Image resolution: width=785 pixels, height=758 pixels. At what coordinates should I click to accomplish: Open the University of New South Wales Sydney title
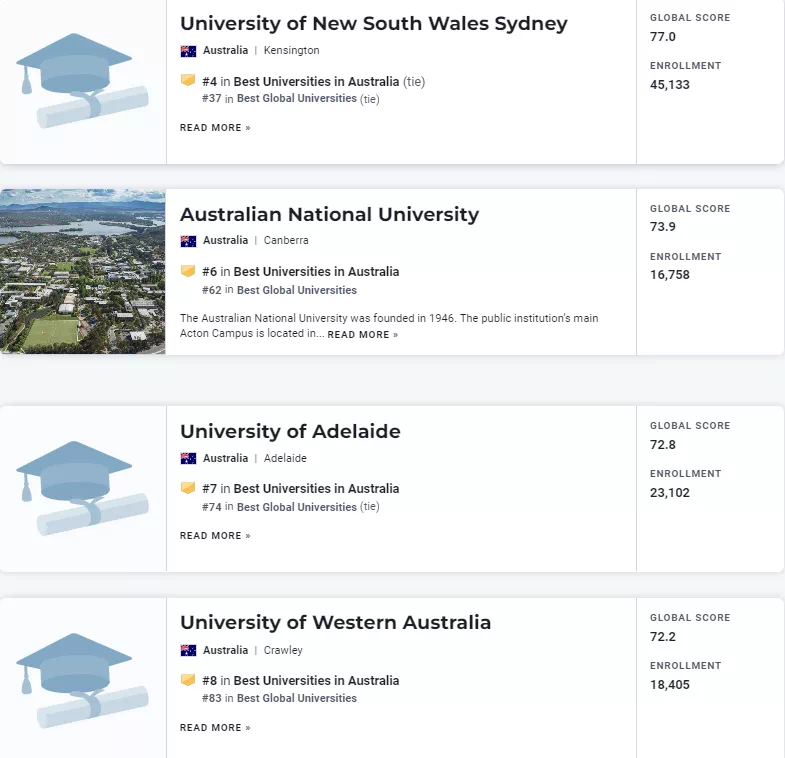(373, 24)
